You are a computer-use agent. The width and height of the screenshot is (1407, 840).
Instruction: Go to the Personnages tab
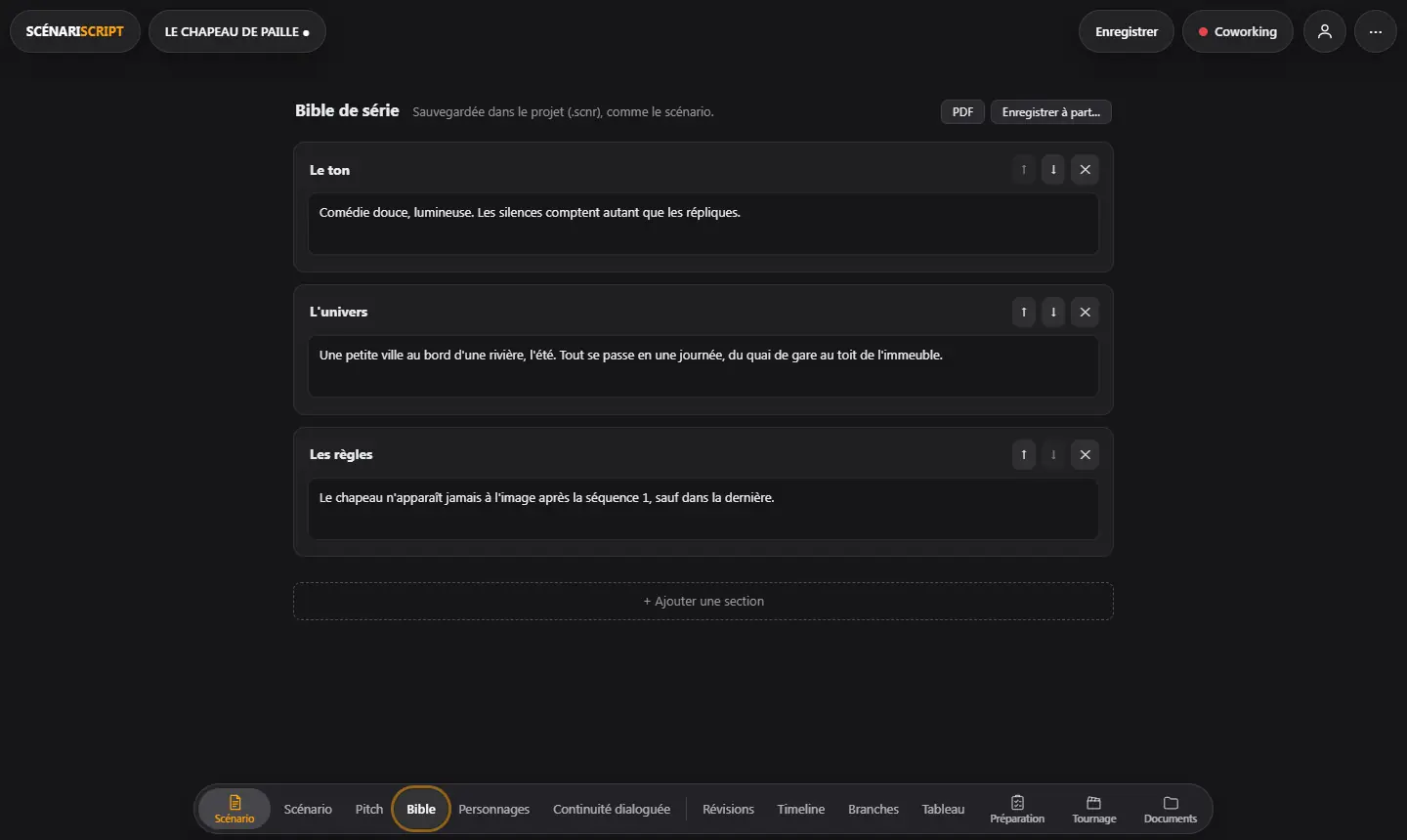[x=494, y=810]
